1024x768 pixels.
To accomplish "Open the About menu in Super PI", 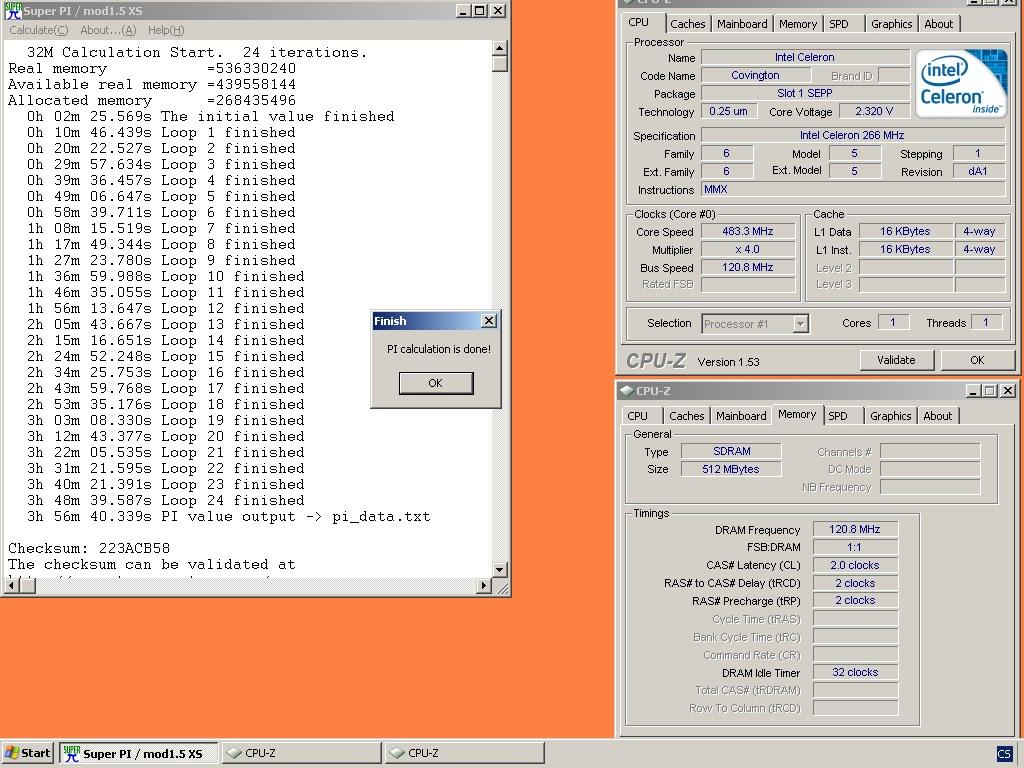I will (x=108, y=30).
